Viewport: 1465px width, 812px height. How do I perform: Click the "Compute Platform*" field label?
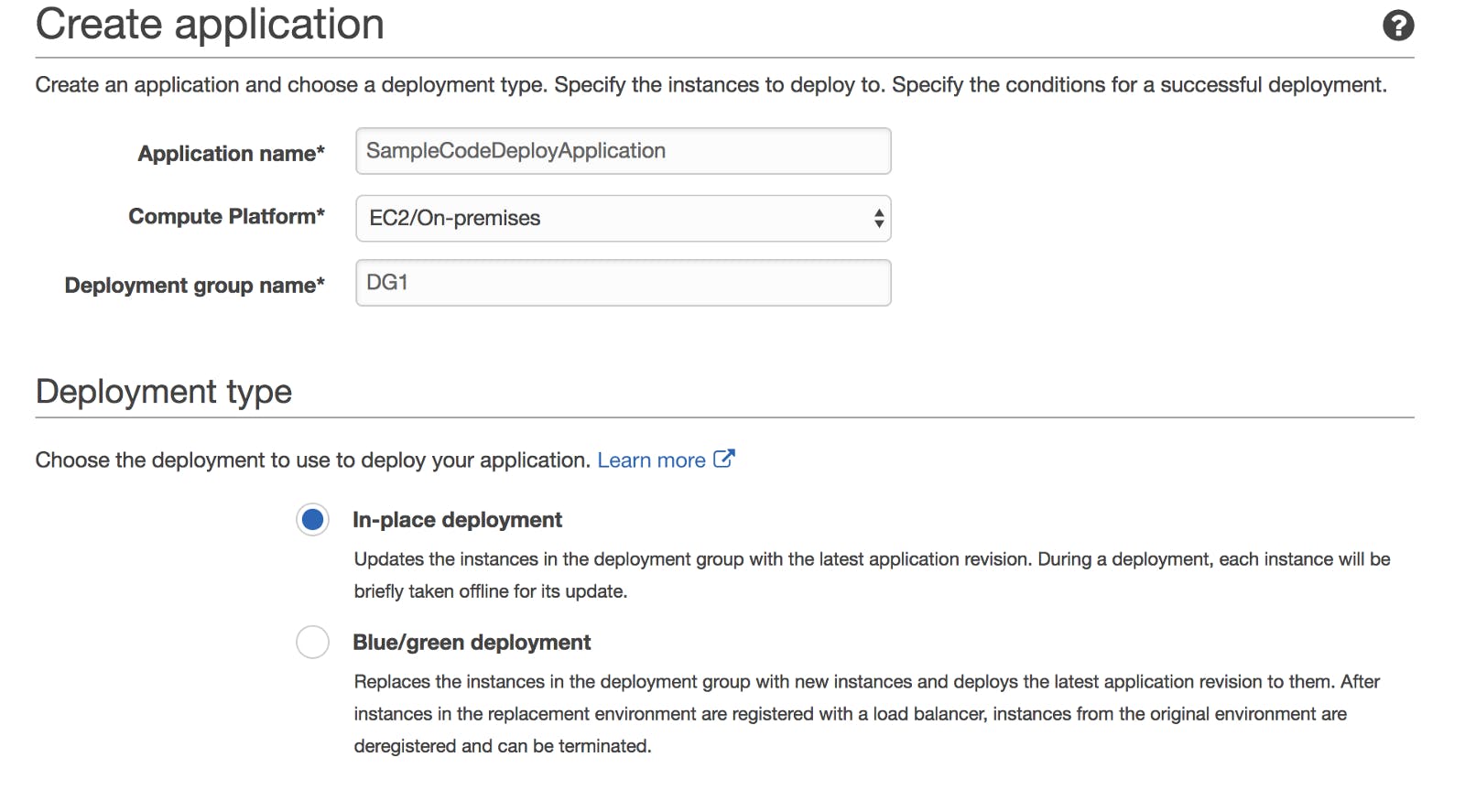click(x=226, y=217)
